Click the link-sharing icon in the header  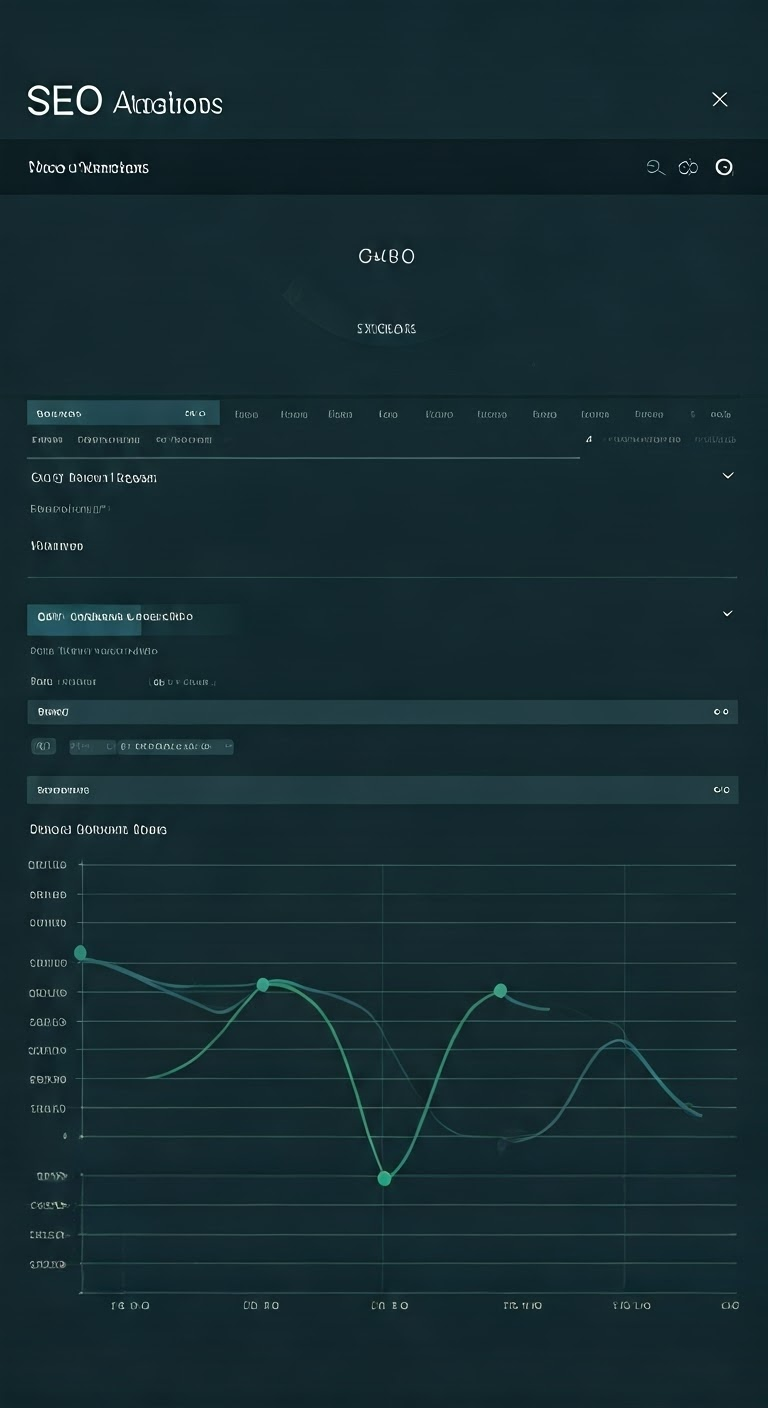tap(689, 167)
